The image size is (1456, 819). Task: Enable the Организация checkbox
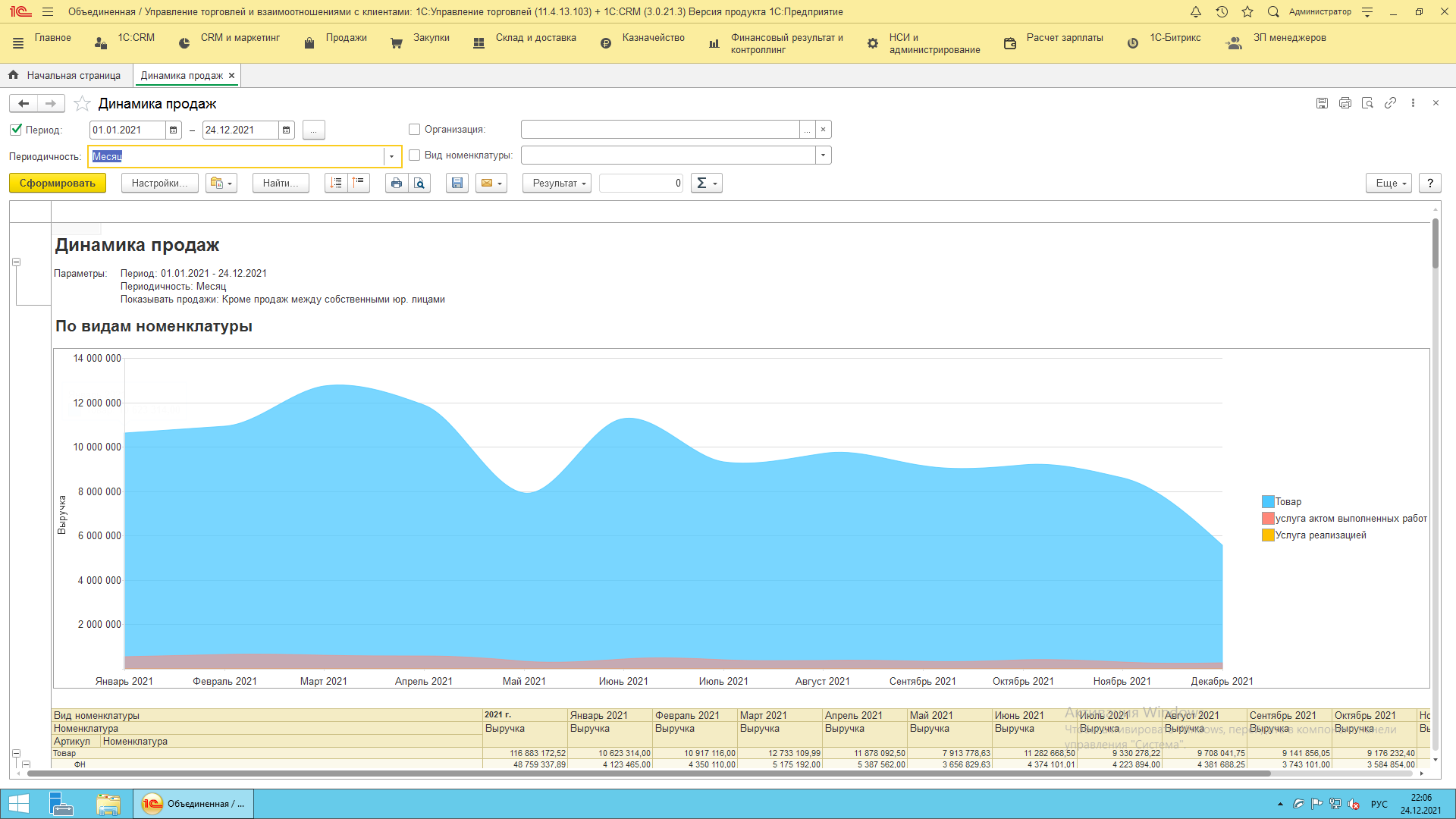(x=414, y=130)
